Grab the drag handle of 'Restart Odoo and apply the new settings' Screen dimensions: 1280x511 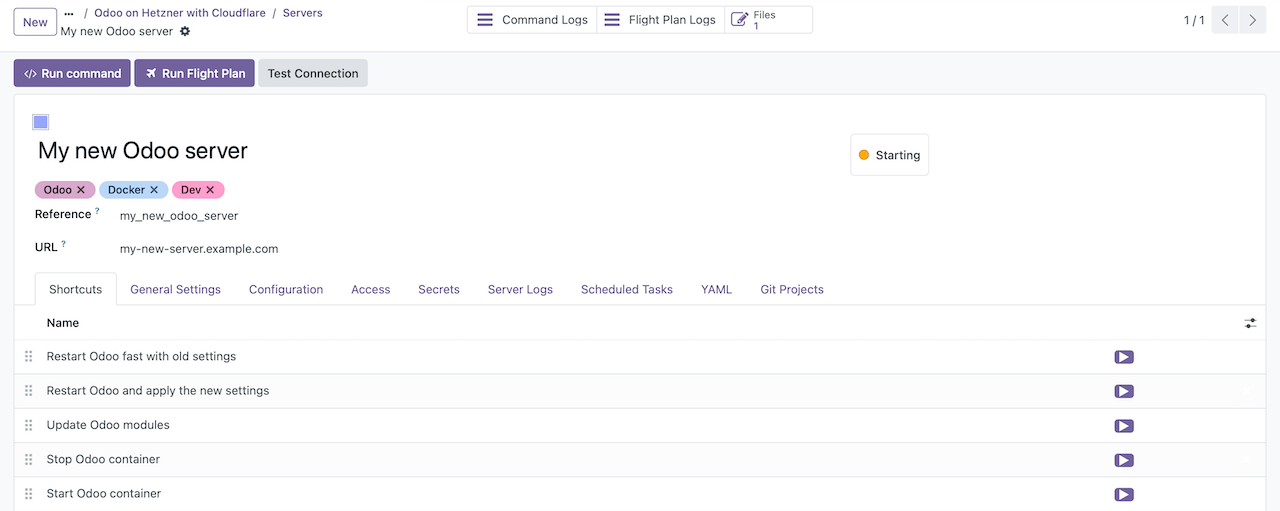pos(29,391)
